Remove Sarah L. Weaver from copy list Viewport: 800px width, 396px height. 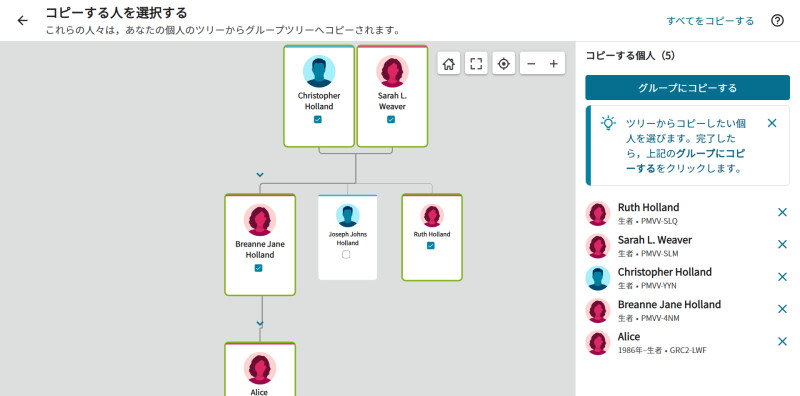tap(782, 244)
